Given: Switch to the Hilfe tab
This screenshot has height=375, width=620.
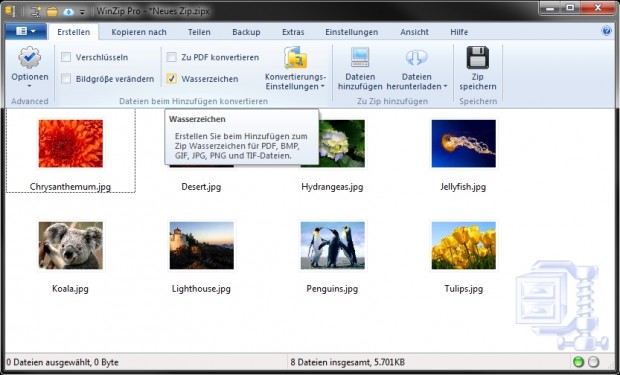Looking at the screenshot, I should pos(459,32).
